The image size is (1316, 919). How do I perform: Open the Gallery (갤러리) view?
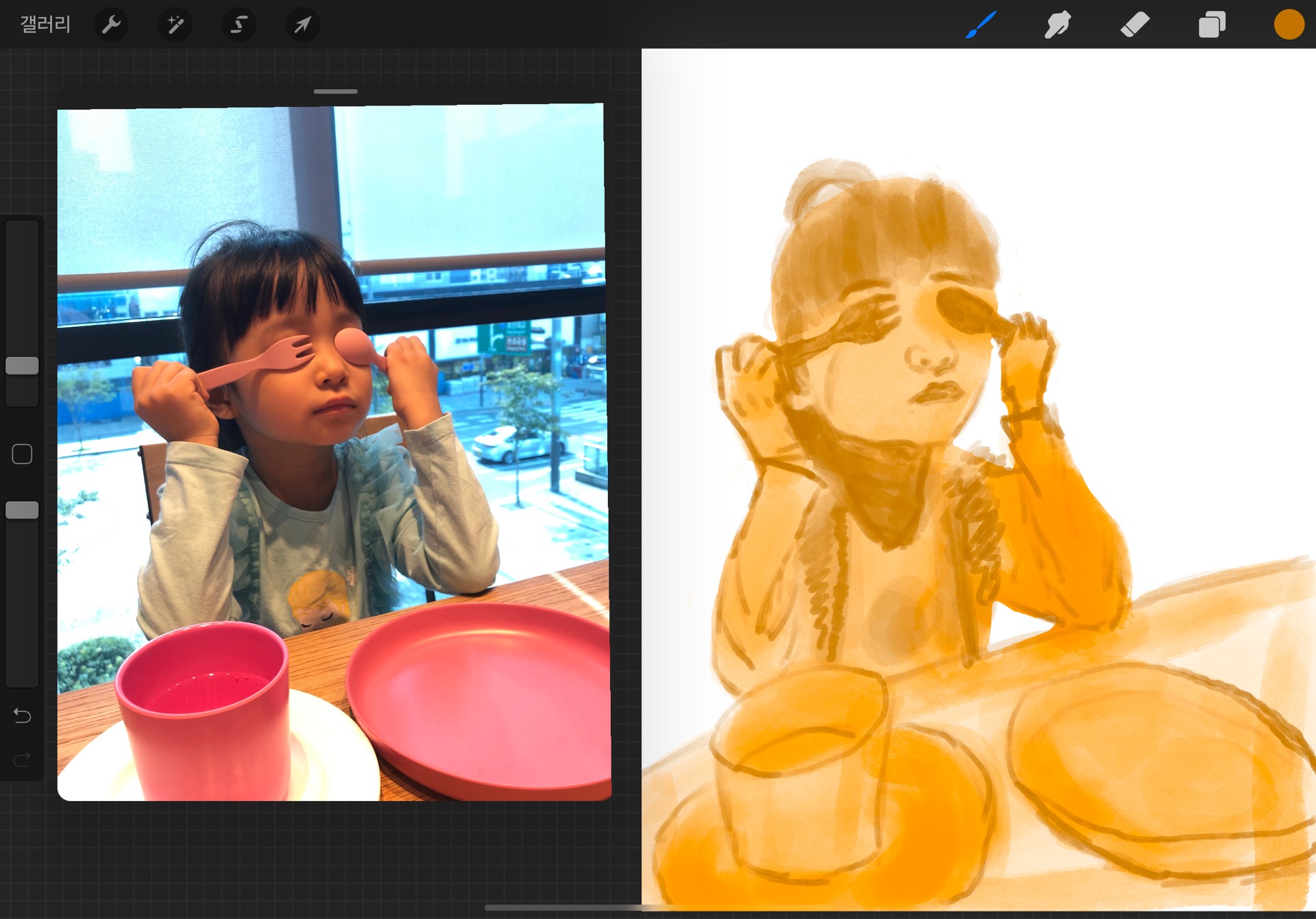[45, 25]
